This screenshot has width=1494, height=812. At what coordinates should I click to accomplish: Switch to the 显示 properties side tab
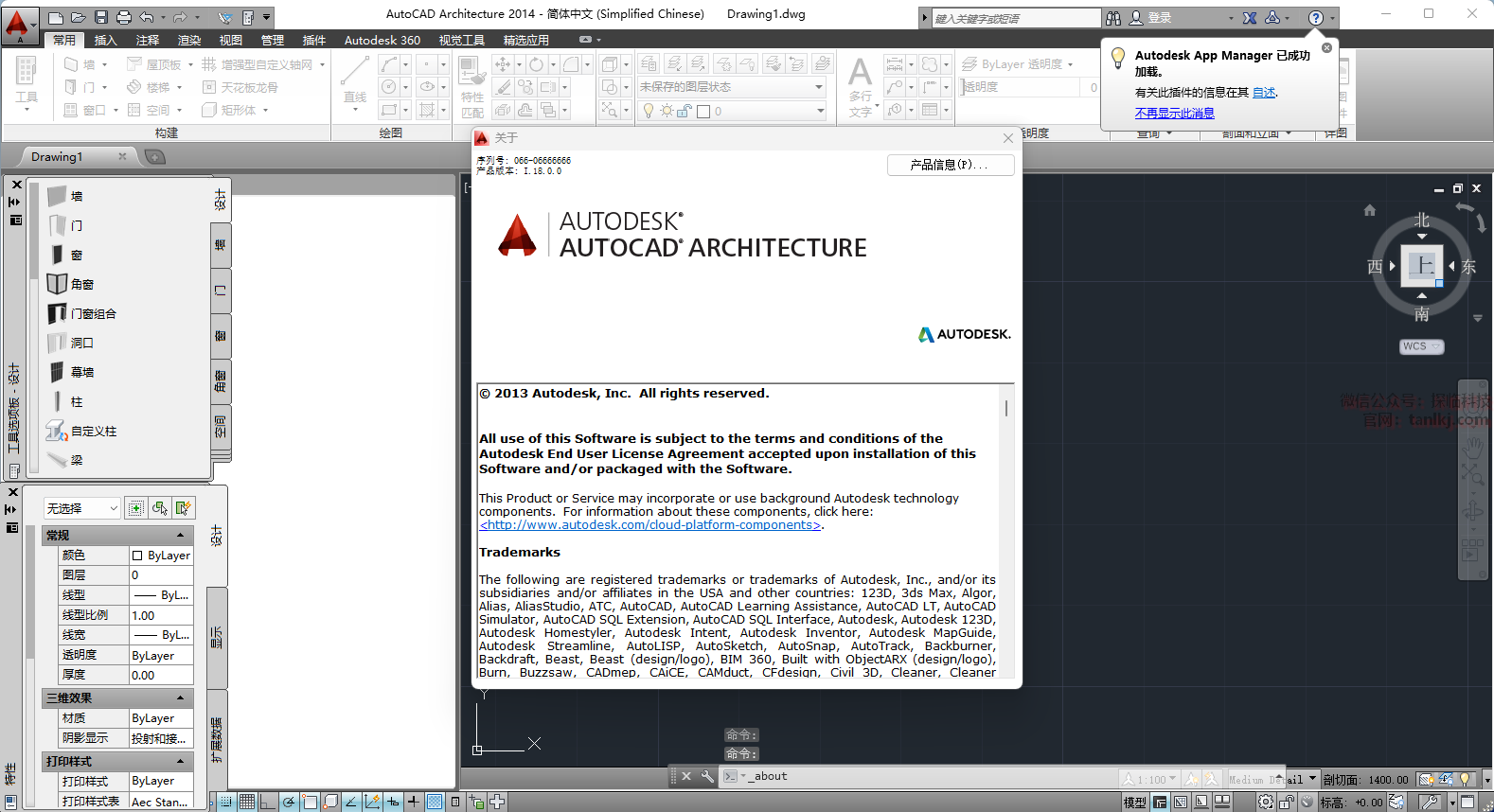(x=217, y=636)
